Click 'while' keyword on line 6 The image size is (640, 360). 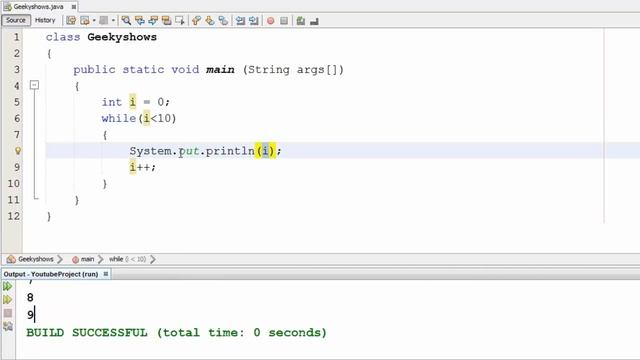click(119, 118)
